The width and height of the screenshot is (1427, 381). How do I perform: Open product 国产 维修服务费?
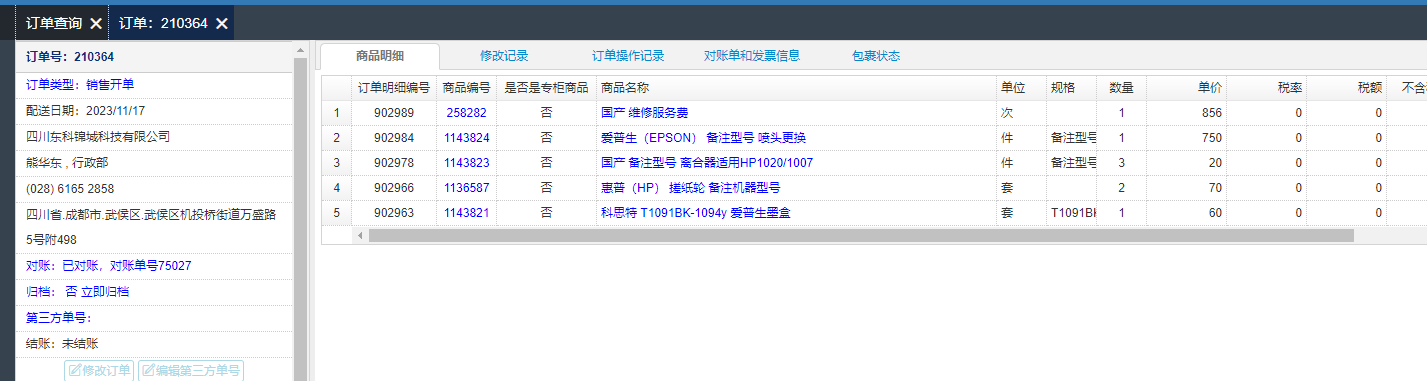[x=644, y=113]
